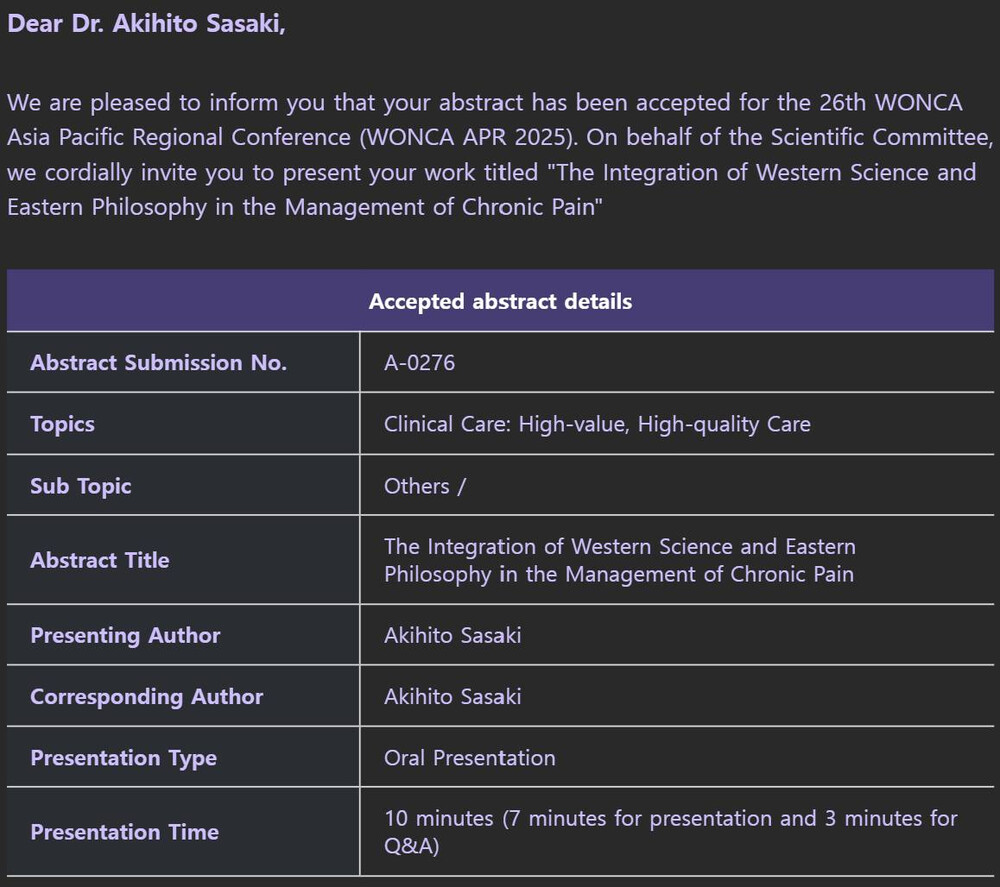Click the 'Topics' row label
Screen dimensions: 1000x887
click(x=62, y=424)
